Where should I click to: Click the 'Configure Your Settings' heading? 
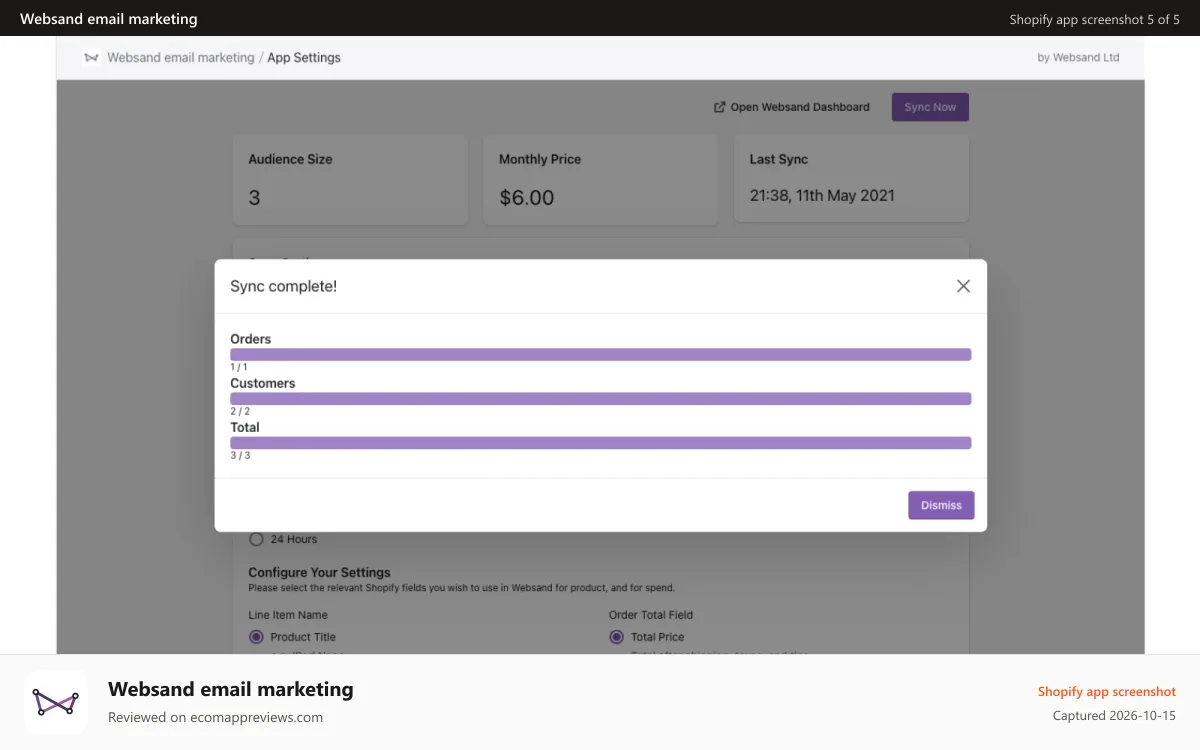click(319, 573)
